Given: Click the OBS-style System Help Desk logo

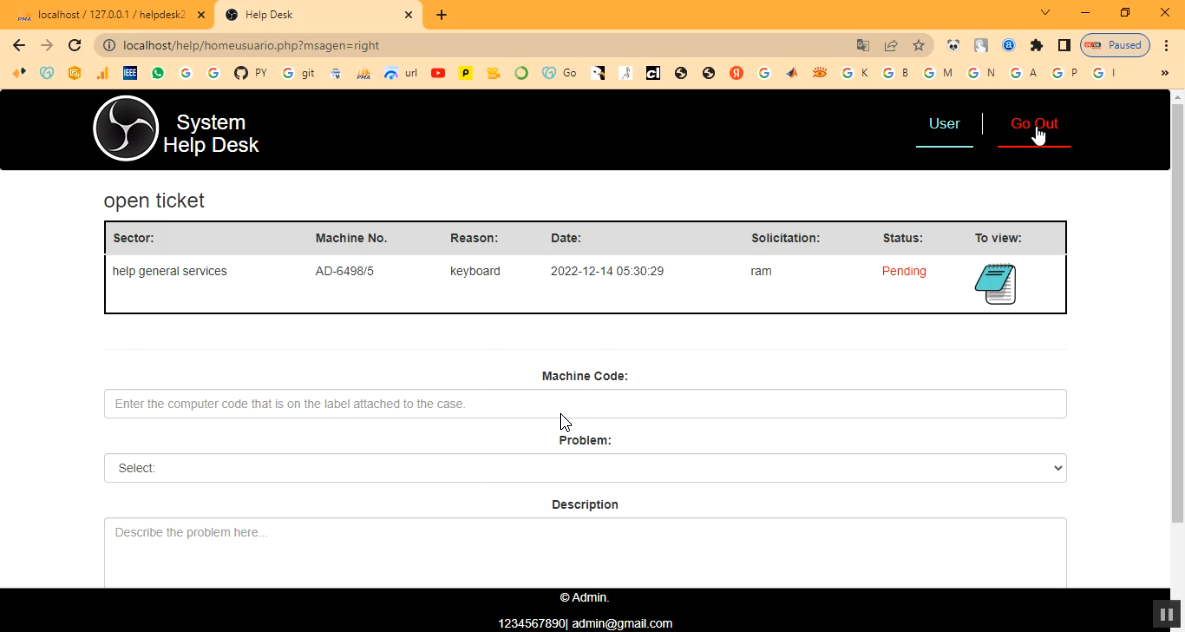Looking at the screenshot, I should click(125, 128).
